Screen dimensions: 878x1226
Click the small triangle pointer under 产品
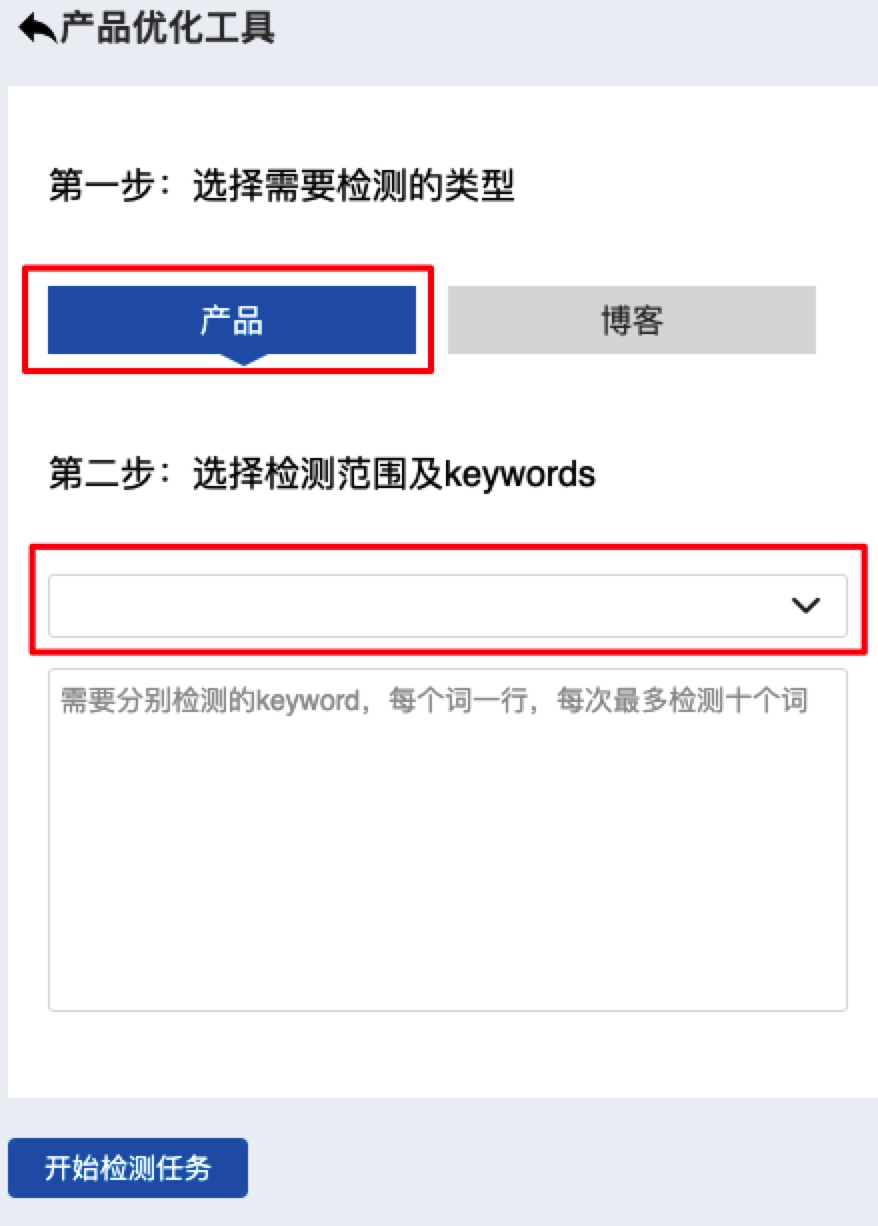click(x=242, y=360)
